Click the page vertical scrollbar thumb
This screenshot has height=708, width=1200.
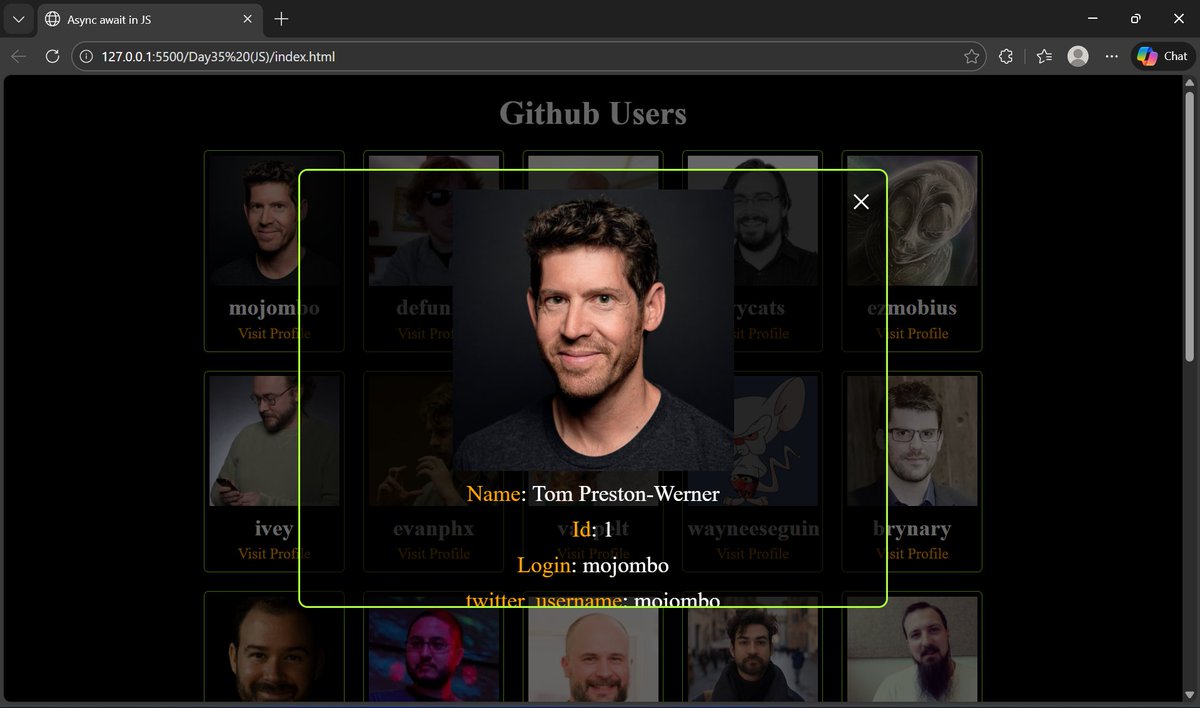coord(1189,225)
